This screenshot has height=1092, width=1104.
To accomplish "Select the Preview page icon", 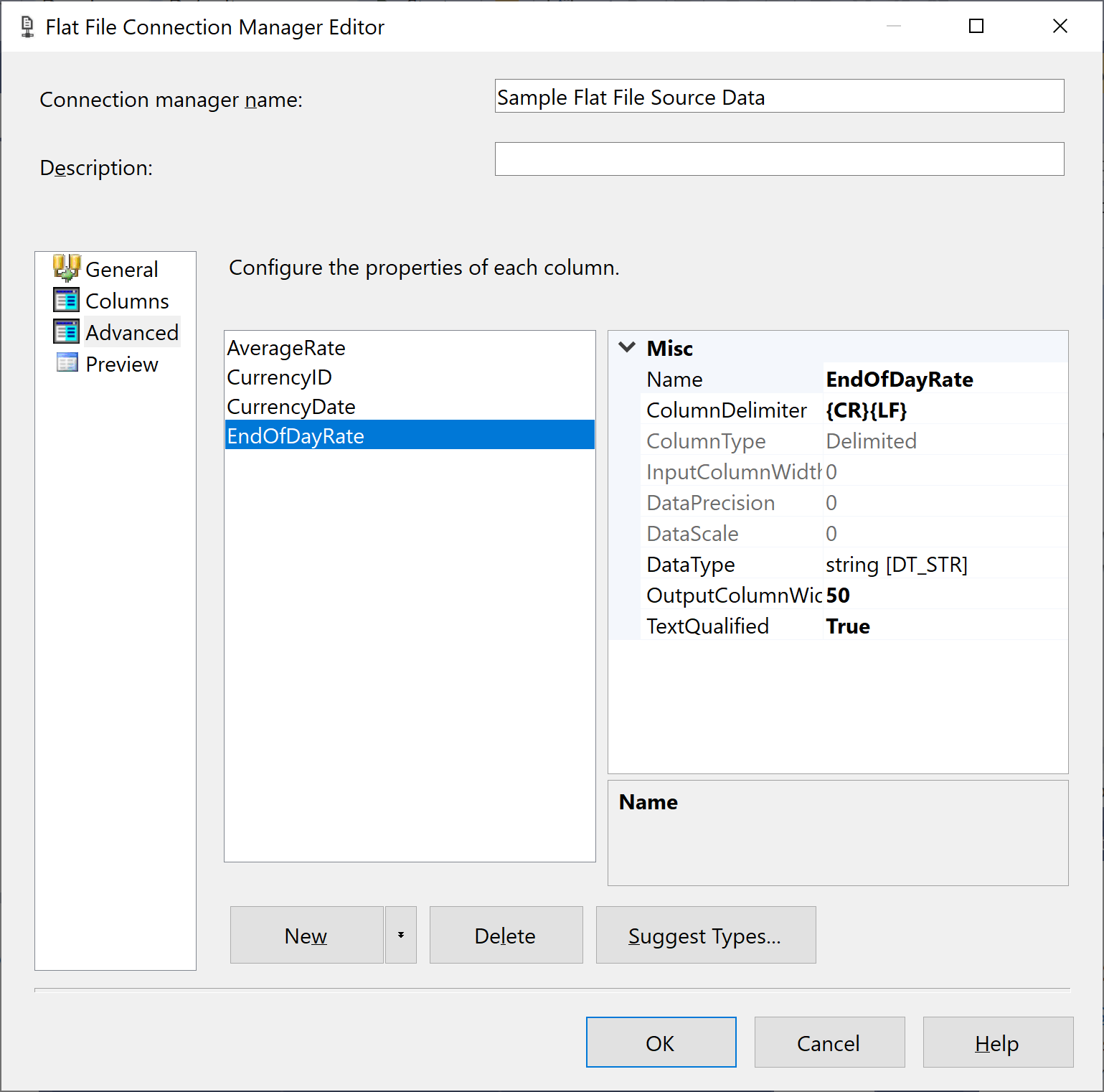I will 66,363.
